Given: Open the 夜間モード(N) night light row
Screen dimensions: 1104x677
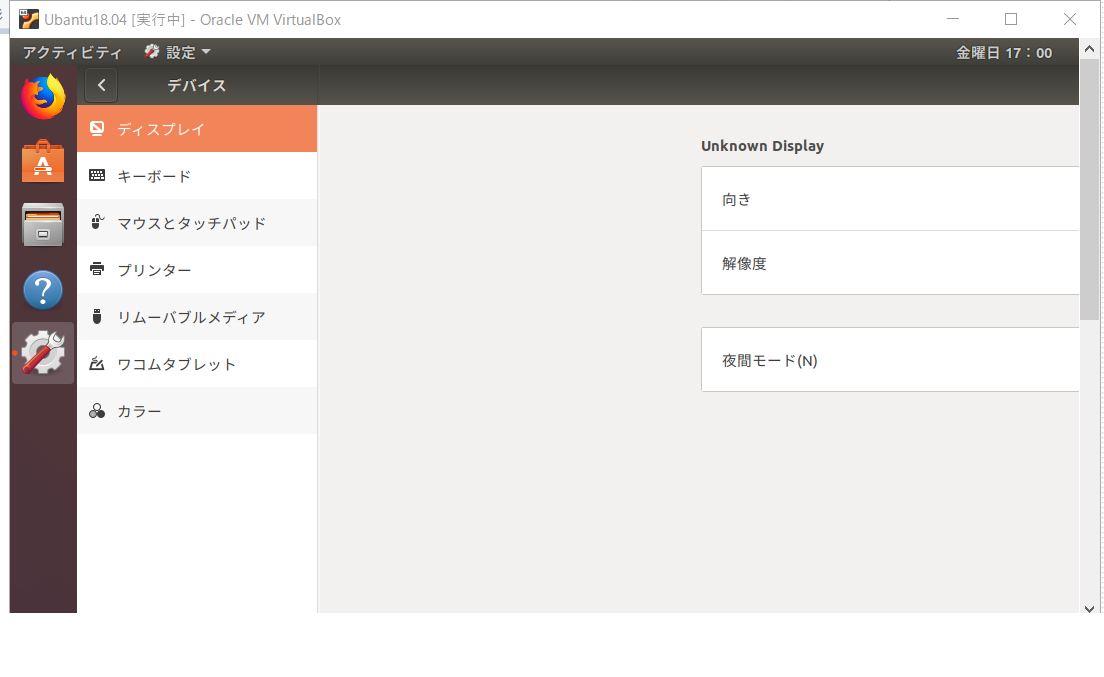Looking at the screenshot, I should pos(890,360).
